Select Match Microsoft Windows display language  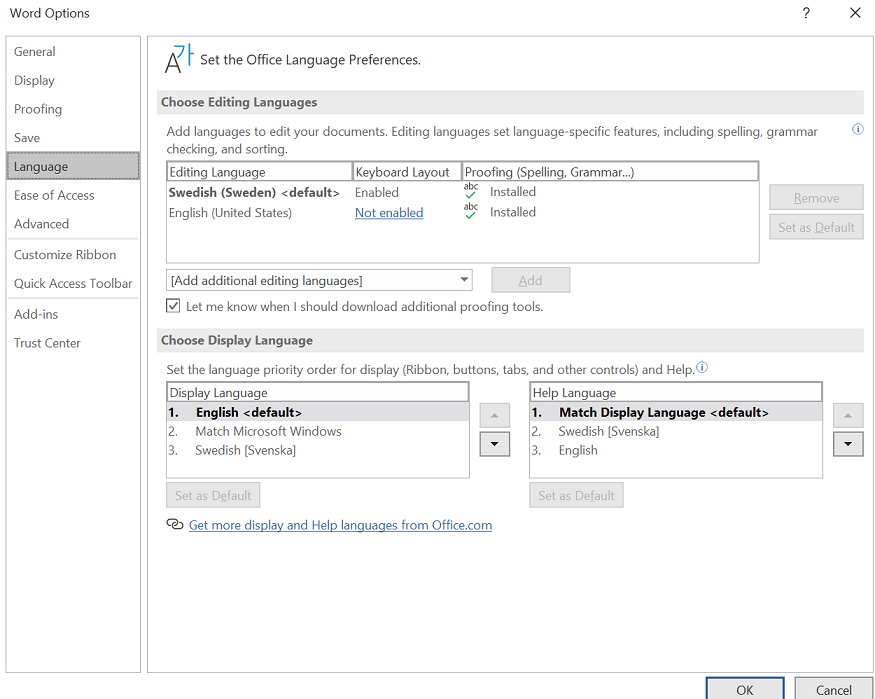[x=318, y=431]
